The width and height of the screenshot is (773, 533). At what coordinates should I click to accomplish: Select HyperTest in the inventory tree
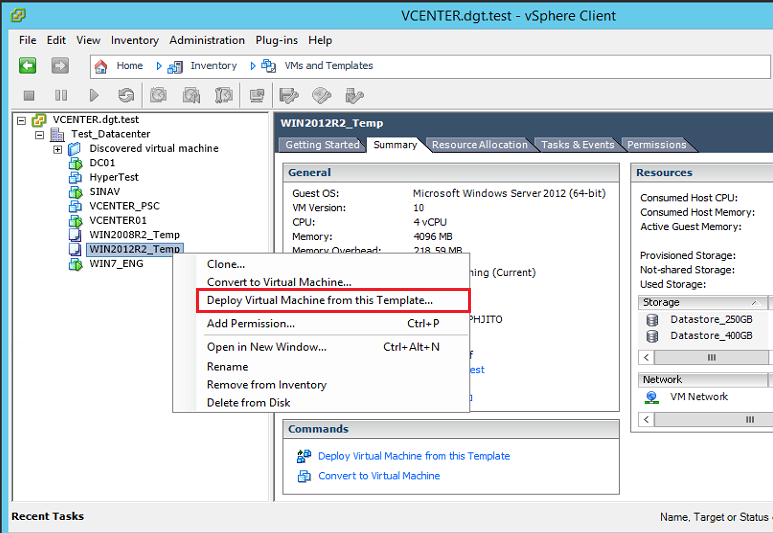[x=114, y=177]
